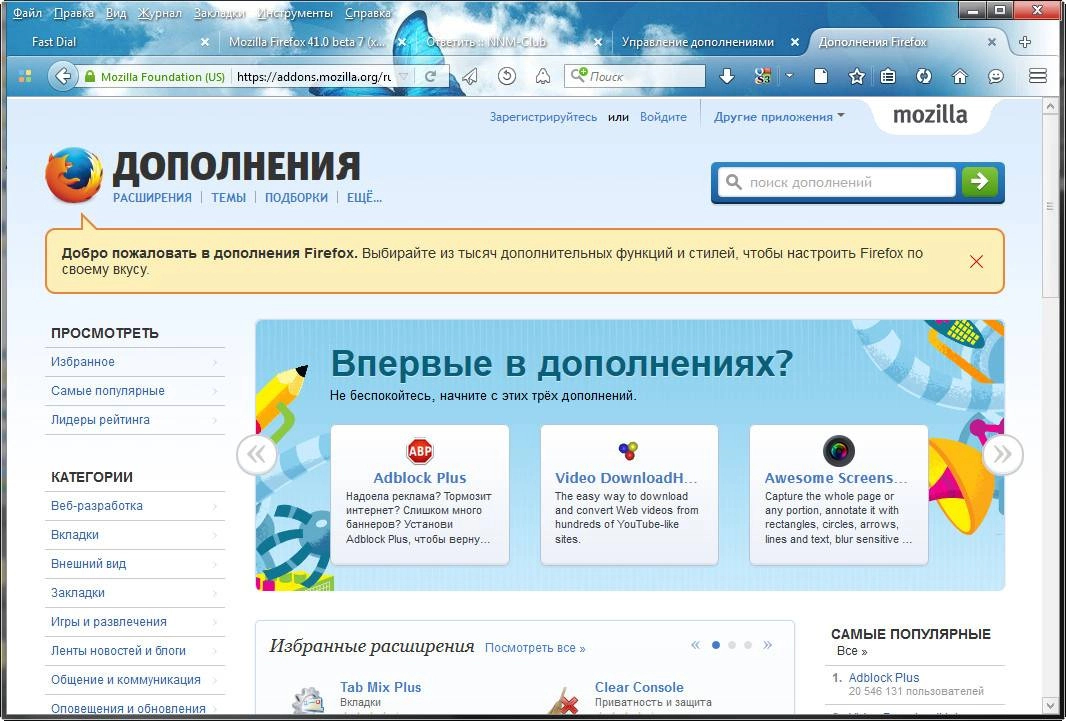Click the mozilla tab logo at top right

930,115
